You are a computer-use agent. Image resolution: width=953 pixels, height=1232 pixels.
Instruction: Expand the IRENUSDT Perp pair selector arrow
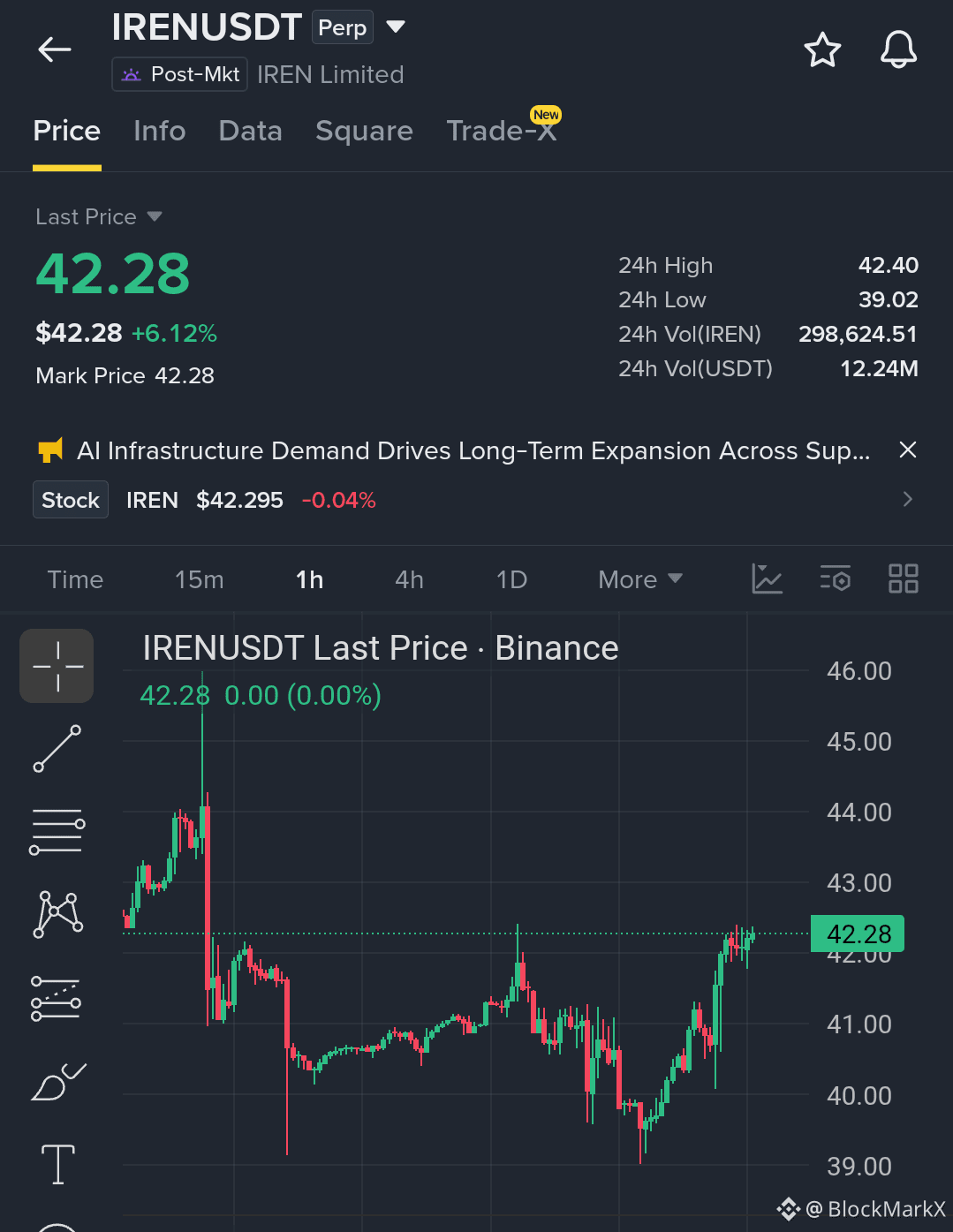pos(396,26)
